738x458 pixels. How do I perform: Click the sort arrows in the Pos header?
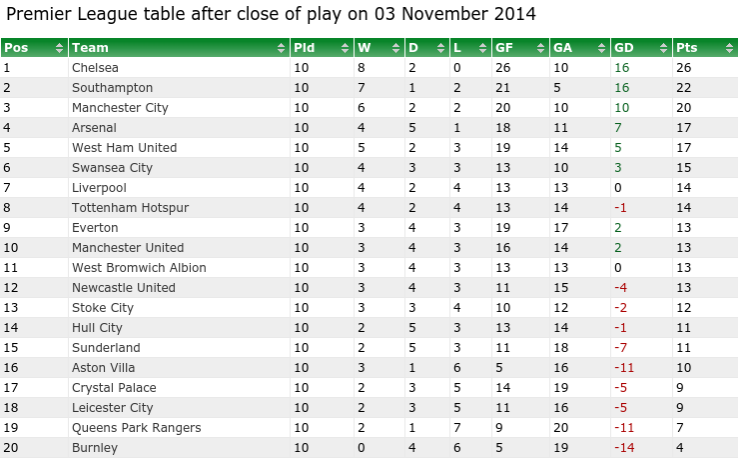click(59, 48)
